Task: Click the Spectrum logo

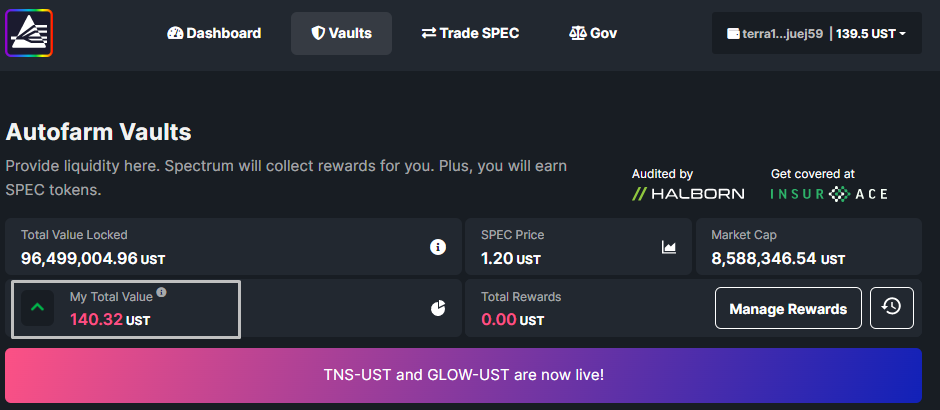Action: pos(29,33)
